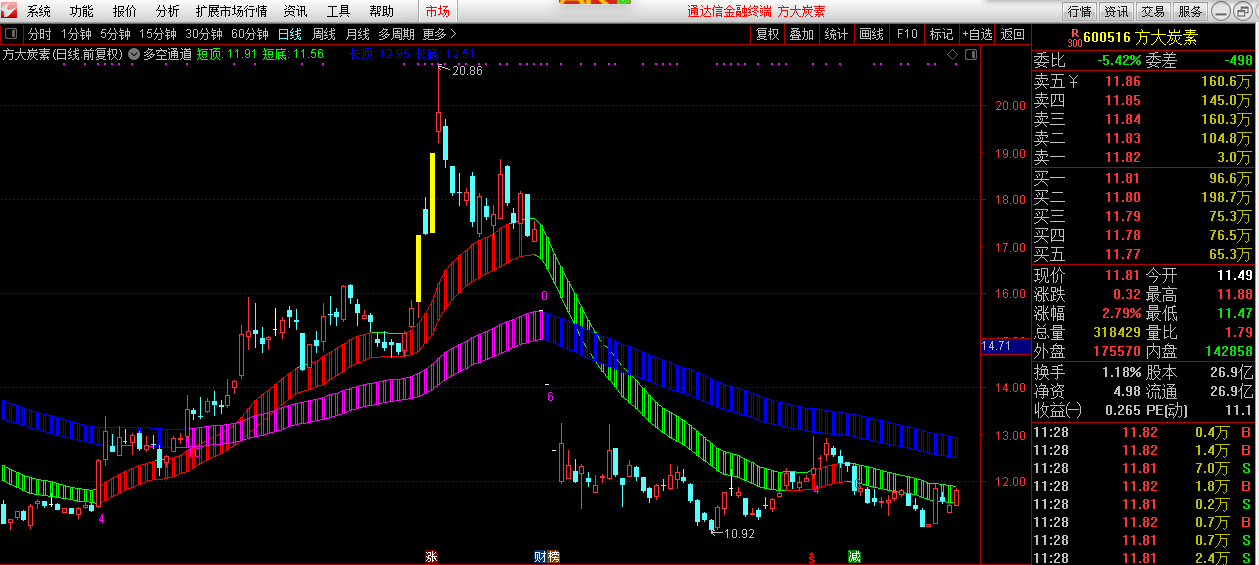
Task: Click the diamond marker icon above the chart
Action: 952,54
